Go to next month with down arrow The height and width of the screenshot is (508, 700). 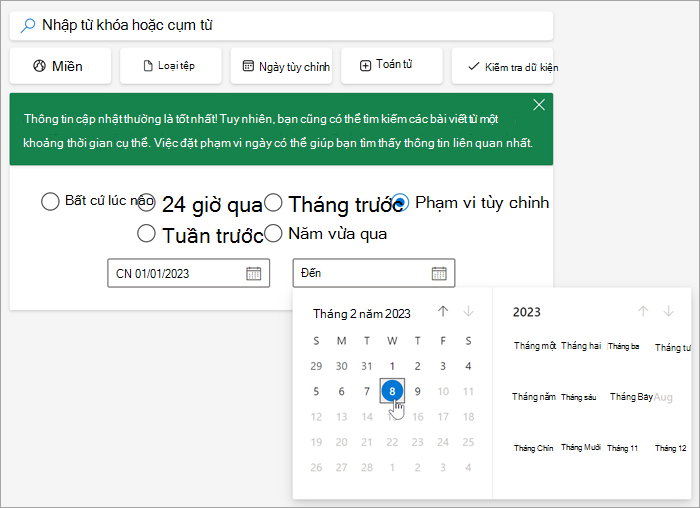click(468, 311)
